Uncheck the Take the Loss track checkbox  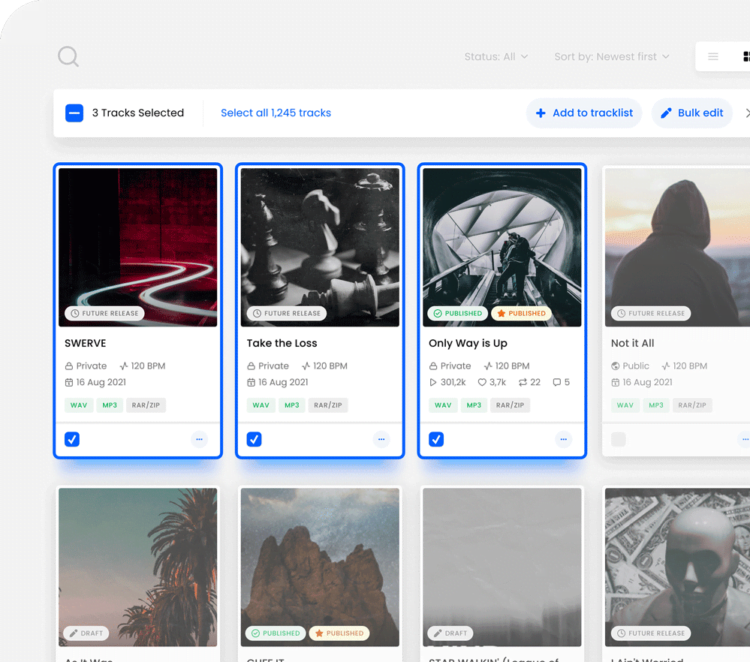click(x=254, y=439)
